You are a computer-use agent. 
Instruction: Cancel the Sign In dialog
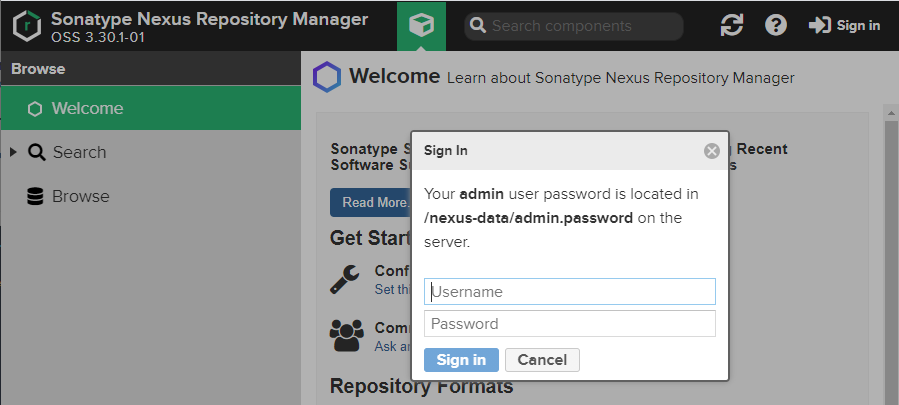tap(542, 360)
